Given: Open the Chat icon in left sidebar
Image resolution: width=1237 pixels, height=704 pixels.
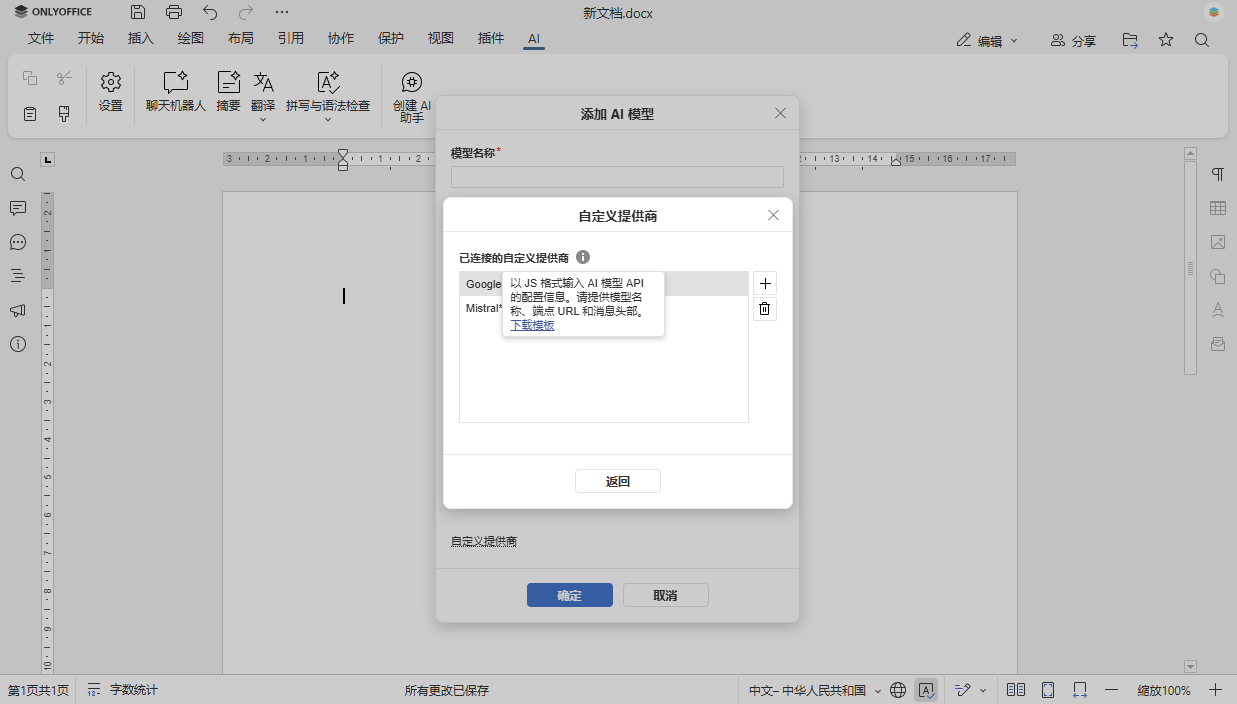Looking at the screenshot, I should (x=18, y=242).
